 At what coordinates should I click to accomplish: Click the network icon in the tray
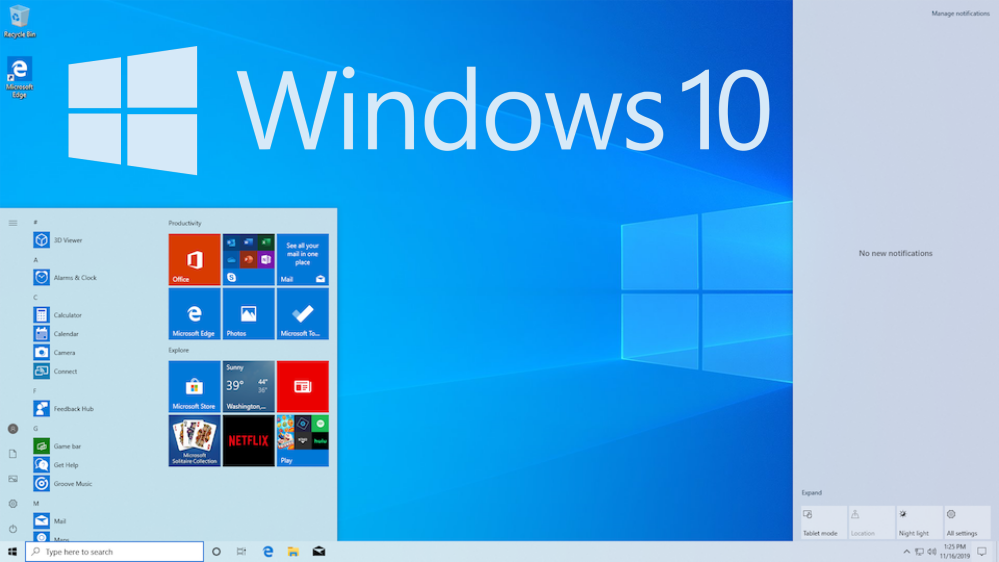tap(919, 552)
